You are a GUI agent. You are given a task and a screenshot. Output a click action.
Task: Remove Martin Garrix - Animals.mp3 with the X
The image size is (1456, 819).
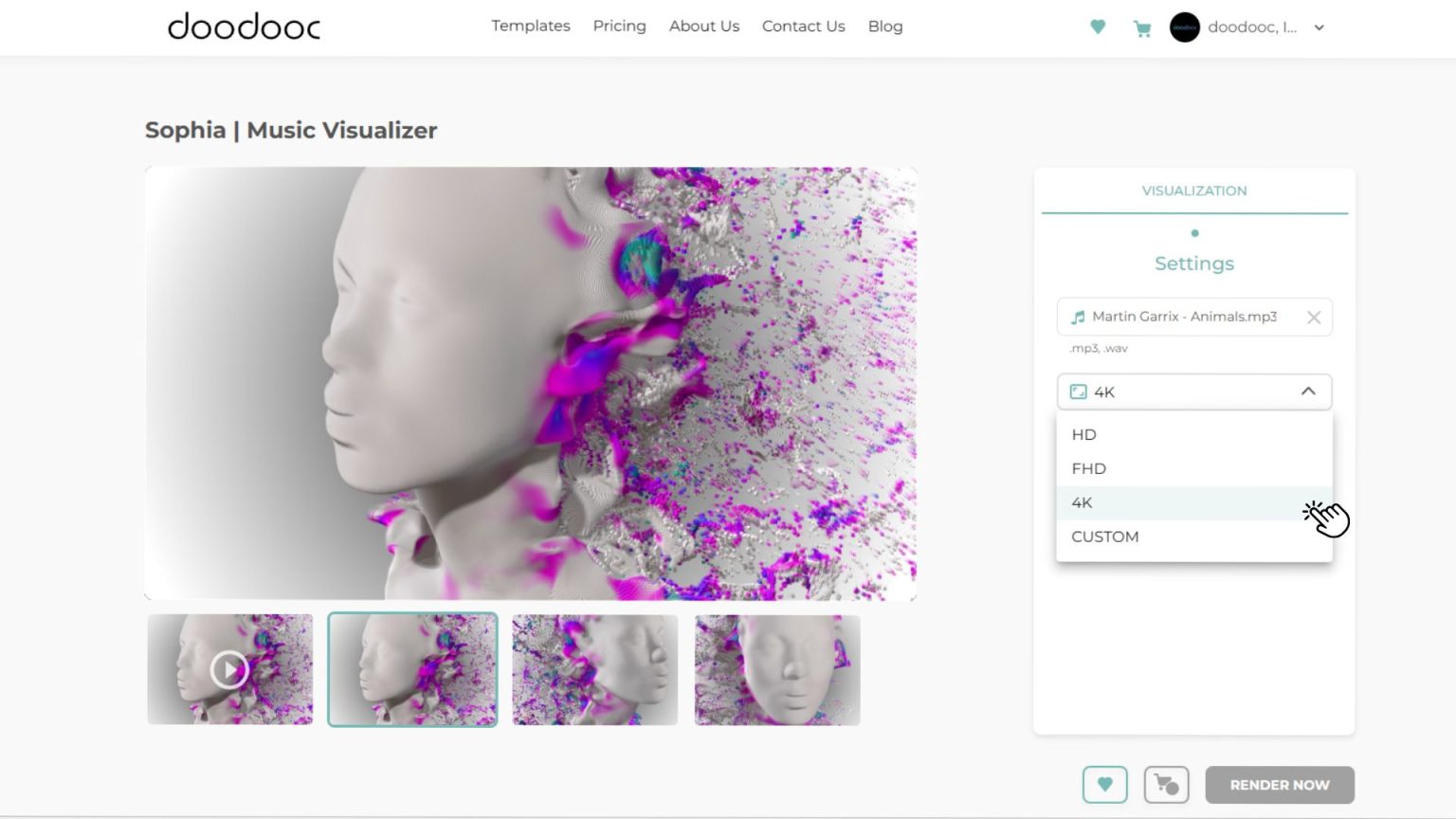pyautogui.click(x=1314, y=317)
